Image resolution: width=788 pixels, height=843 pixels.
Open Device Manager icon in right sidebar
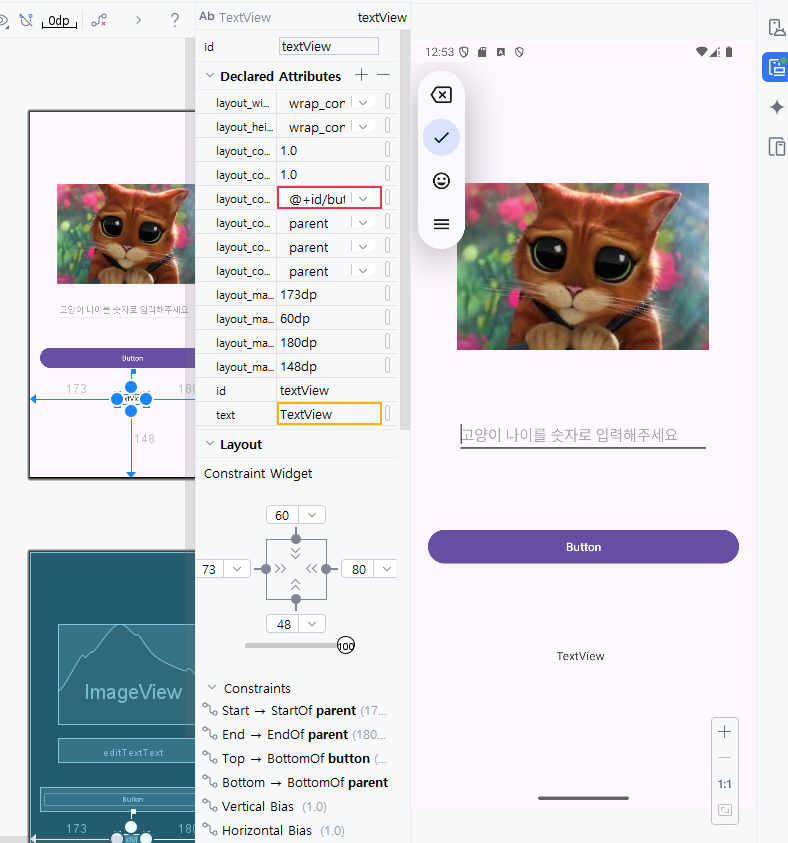click(777, 27)
